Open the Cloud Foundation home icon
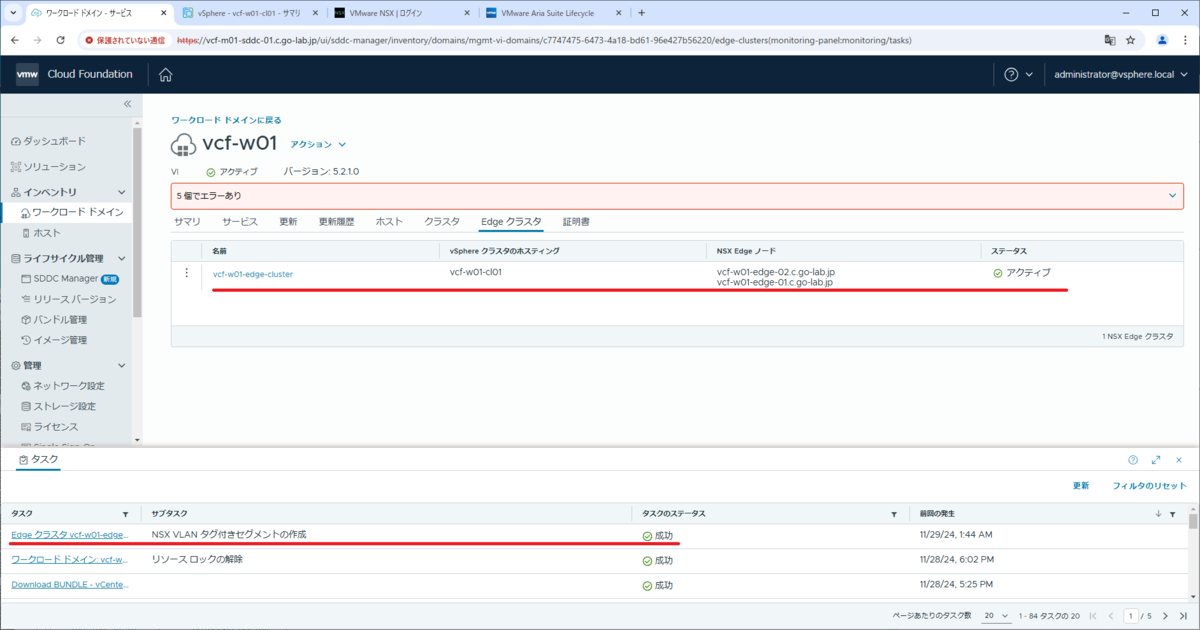This screenshot has width=1200, height=630. (166, 75)
